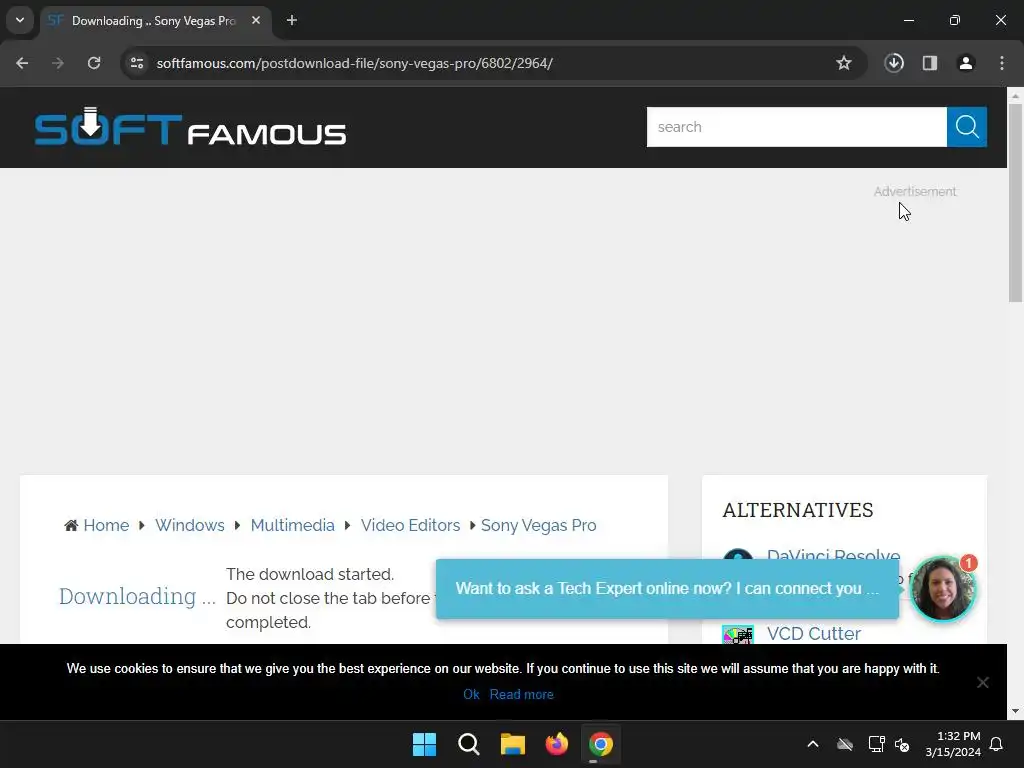Launch Firefox from the taskbar

pos(556,744)
